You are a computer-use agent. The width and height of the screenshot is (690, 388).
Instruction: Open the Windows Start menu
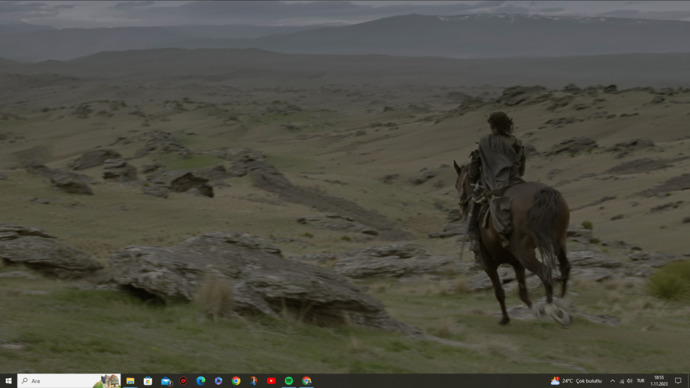[8, 381]
